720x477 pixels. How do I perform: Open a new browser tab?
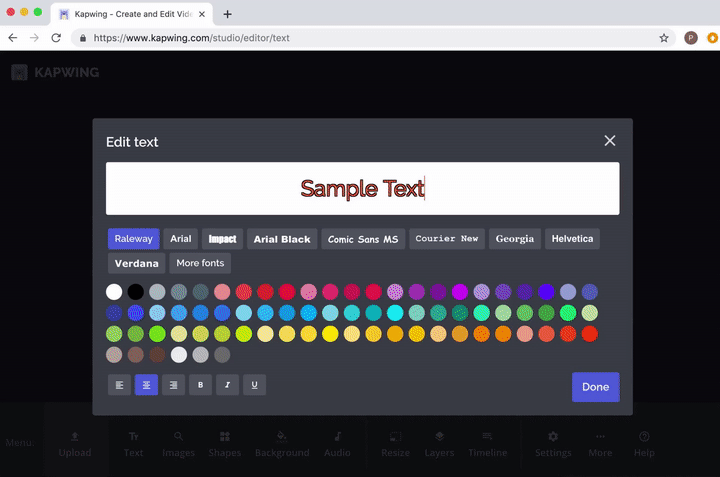point(228,14)
